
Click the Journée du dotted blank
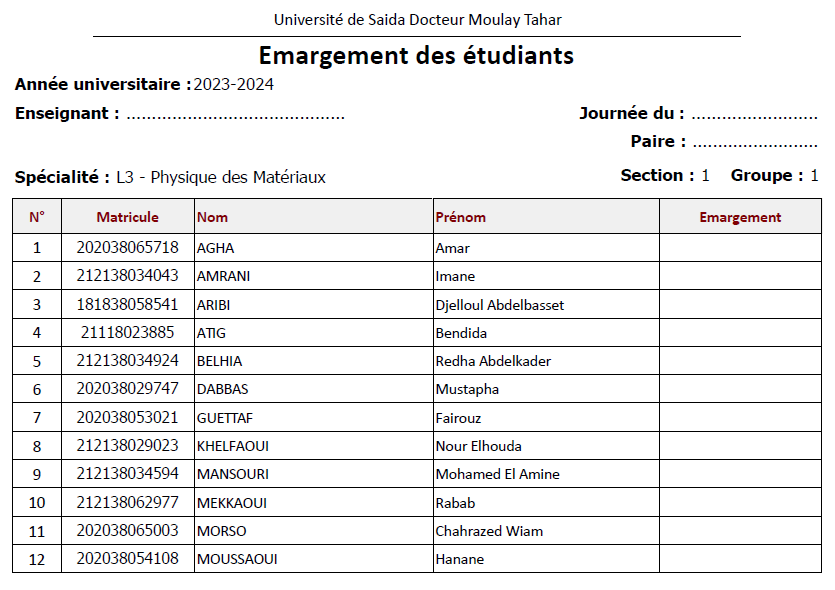point(755,115)
